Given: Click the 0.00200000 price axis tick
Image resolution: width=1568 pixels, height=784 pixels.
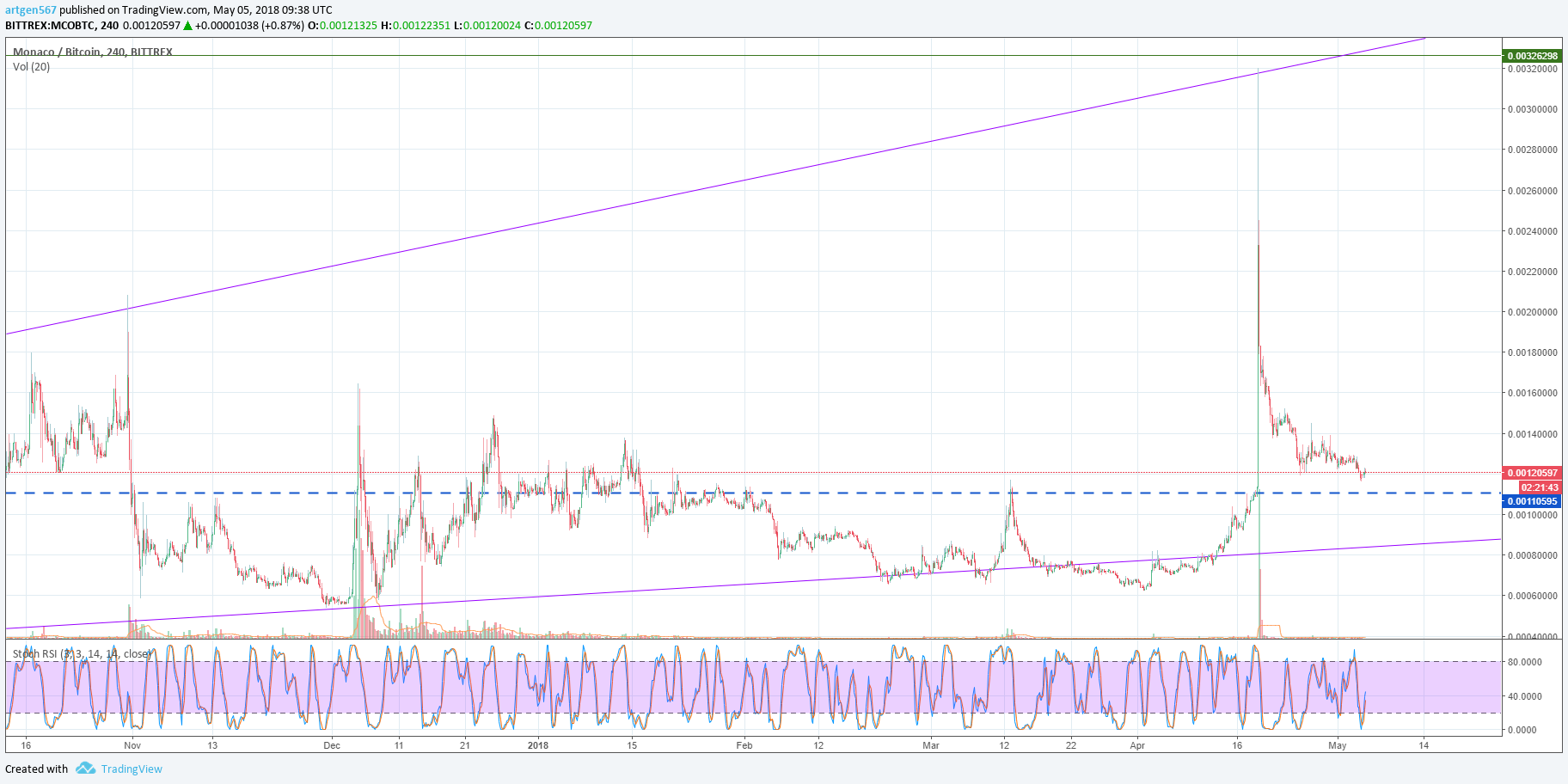Looking at the screenshot, I should pyautogui.click(x=1534, y=312).
